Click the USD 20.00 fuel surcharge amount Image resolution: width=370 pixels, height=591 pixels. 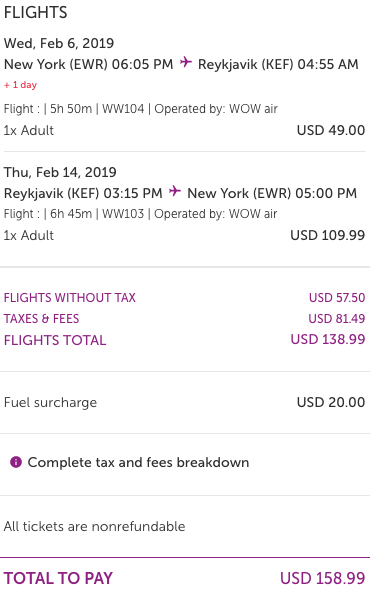pyautogui.click(x=331, y=402)
